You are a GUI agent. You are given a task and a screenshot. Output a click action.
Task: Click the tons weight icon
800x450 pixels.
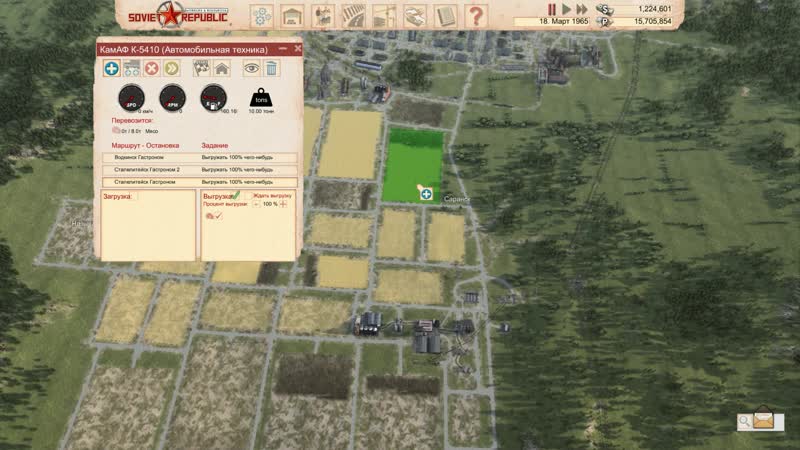[x=261, y=97]
